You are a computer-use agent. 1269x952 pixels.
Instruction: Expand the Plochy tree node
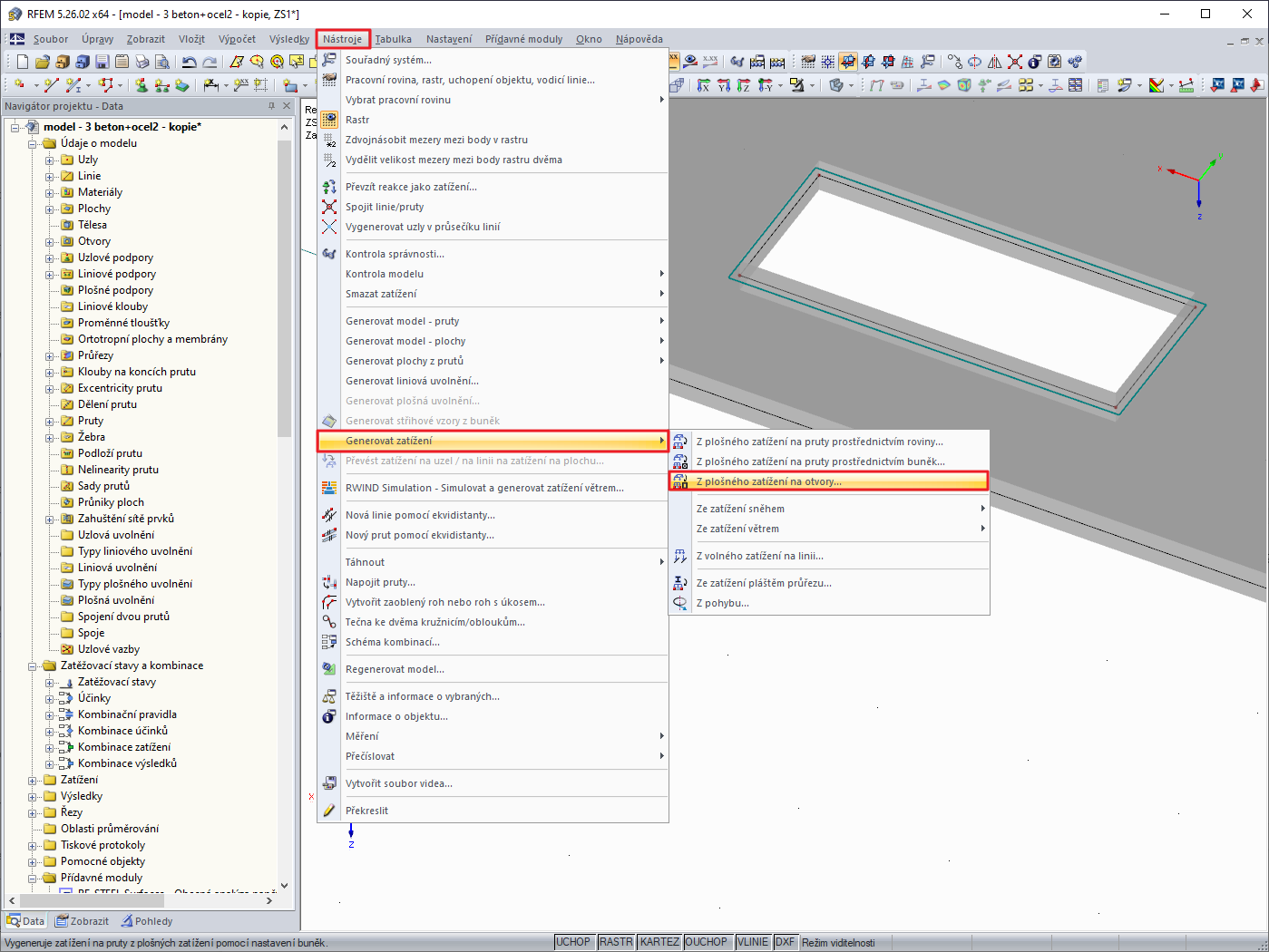pos(50,209)
